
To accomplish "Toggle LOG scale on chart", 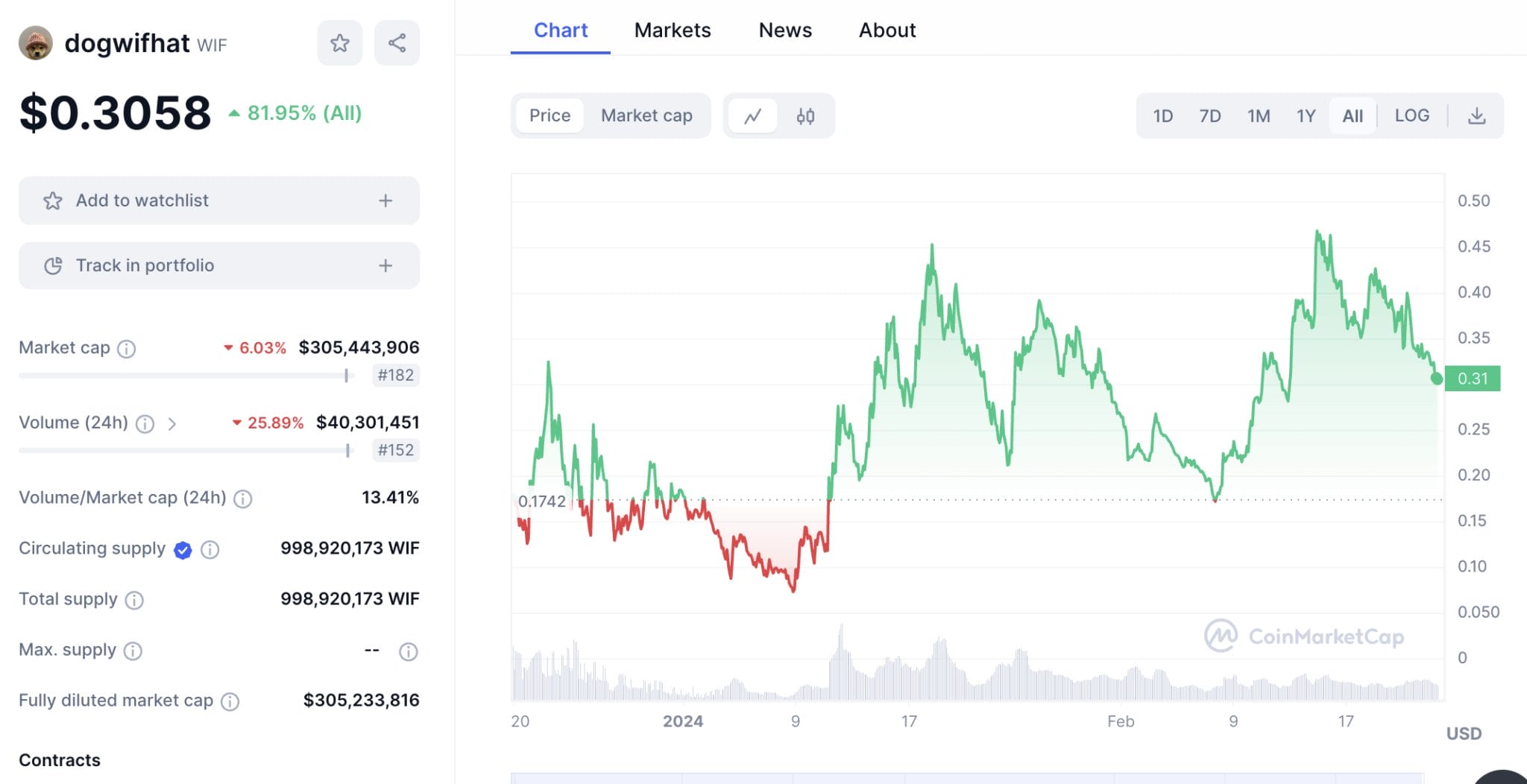I will click(1411, 116).
